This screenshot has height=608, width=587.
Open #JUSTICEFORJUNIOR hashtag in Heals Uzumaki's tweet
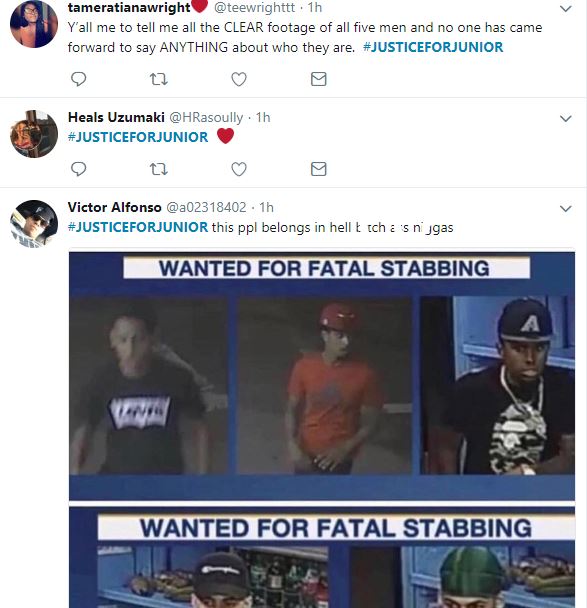[138, 137]
